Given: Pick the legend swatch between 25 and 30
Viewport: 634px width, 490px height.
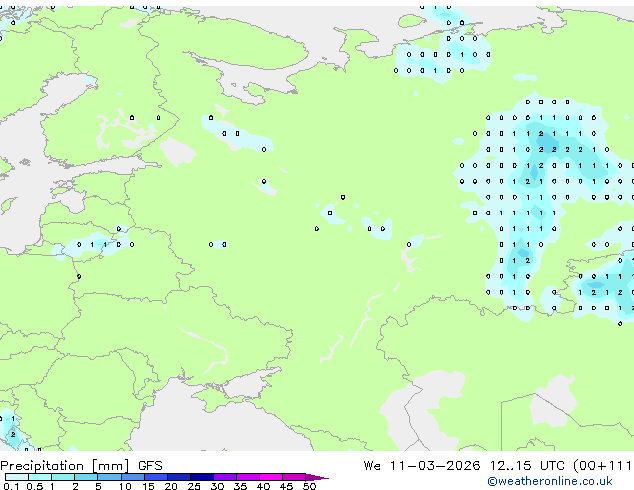Looking at the screenshot, I should [x=202, y=477].
